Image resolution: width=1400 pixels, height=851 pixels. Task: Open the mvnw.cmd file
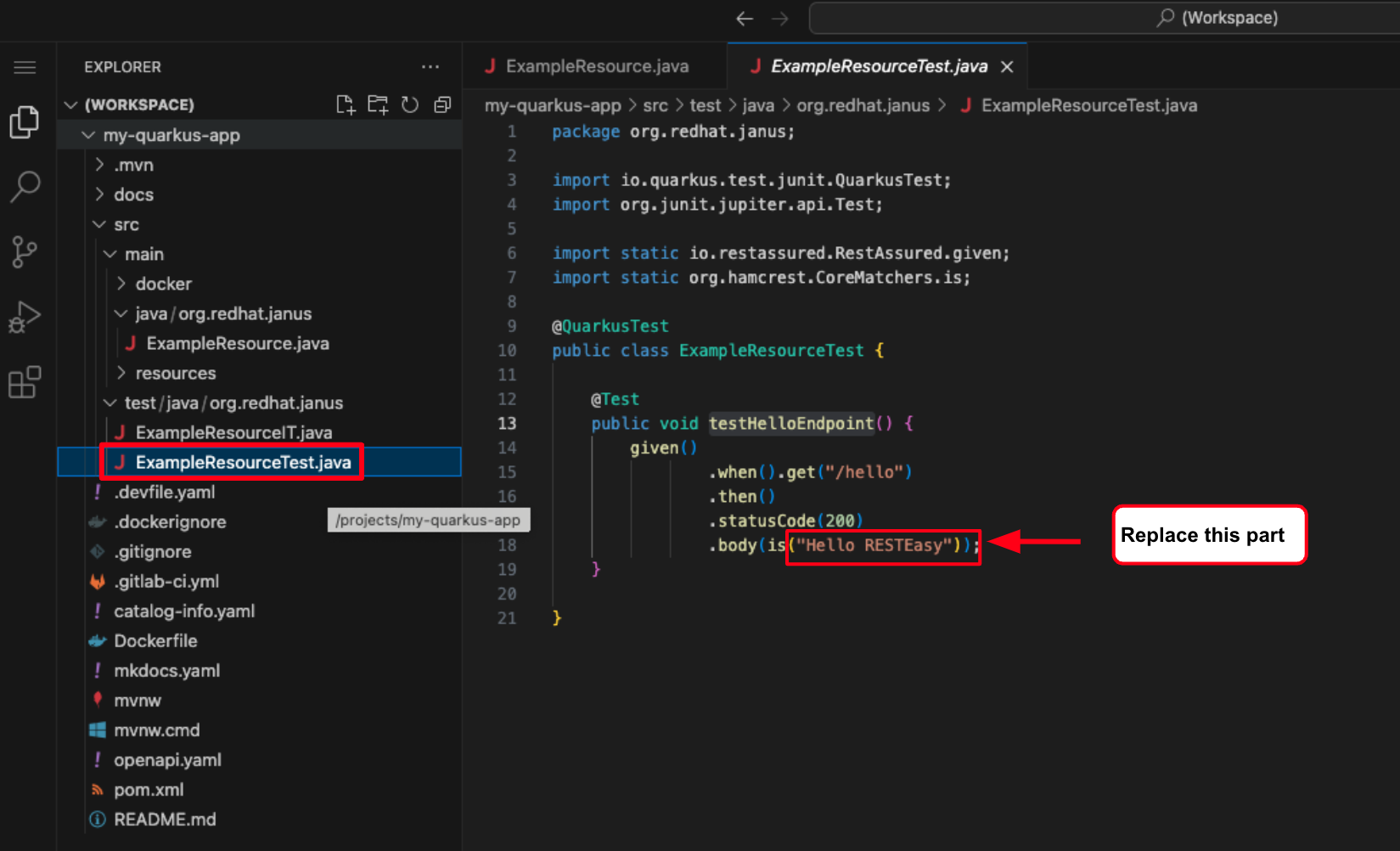pyautogui.click(x=259, y=730)
